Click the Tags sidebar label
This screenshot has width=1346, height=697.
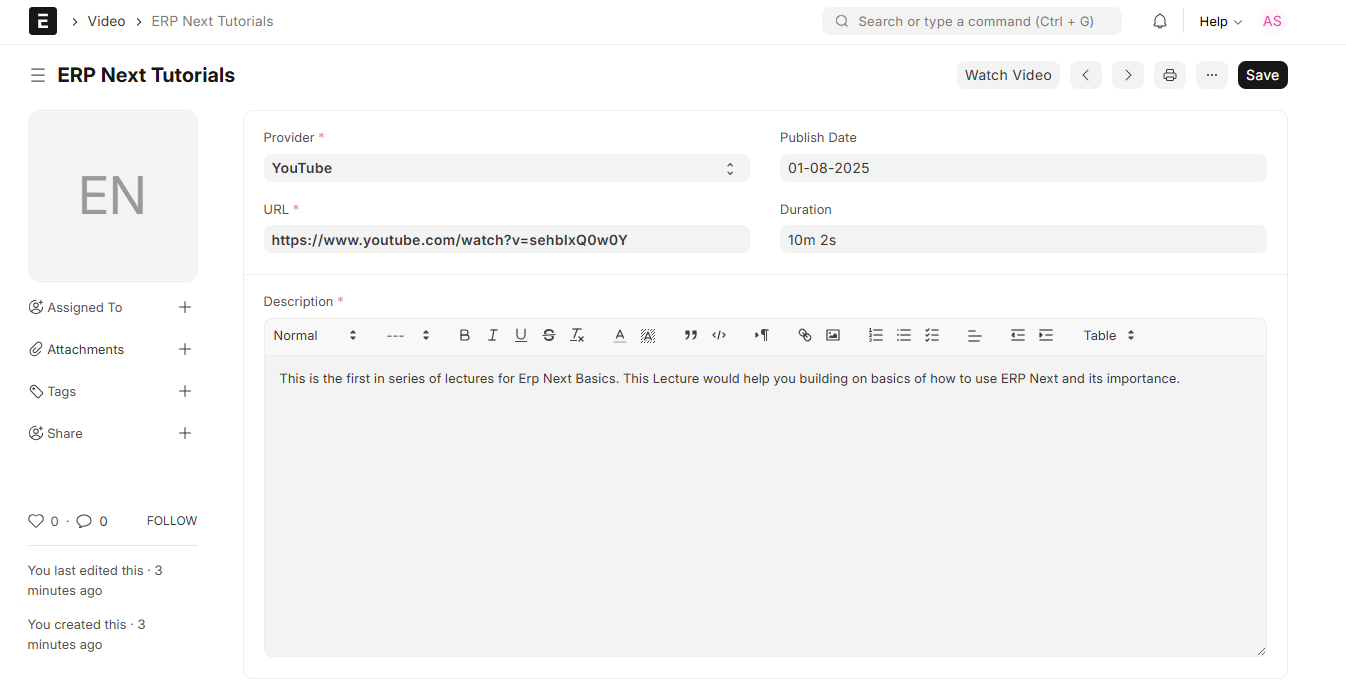click(62, 391)
